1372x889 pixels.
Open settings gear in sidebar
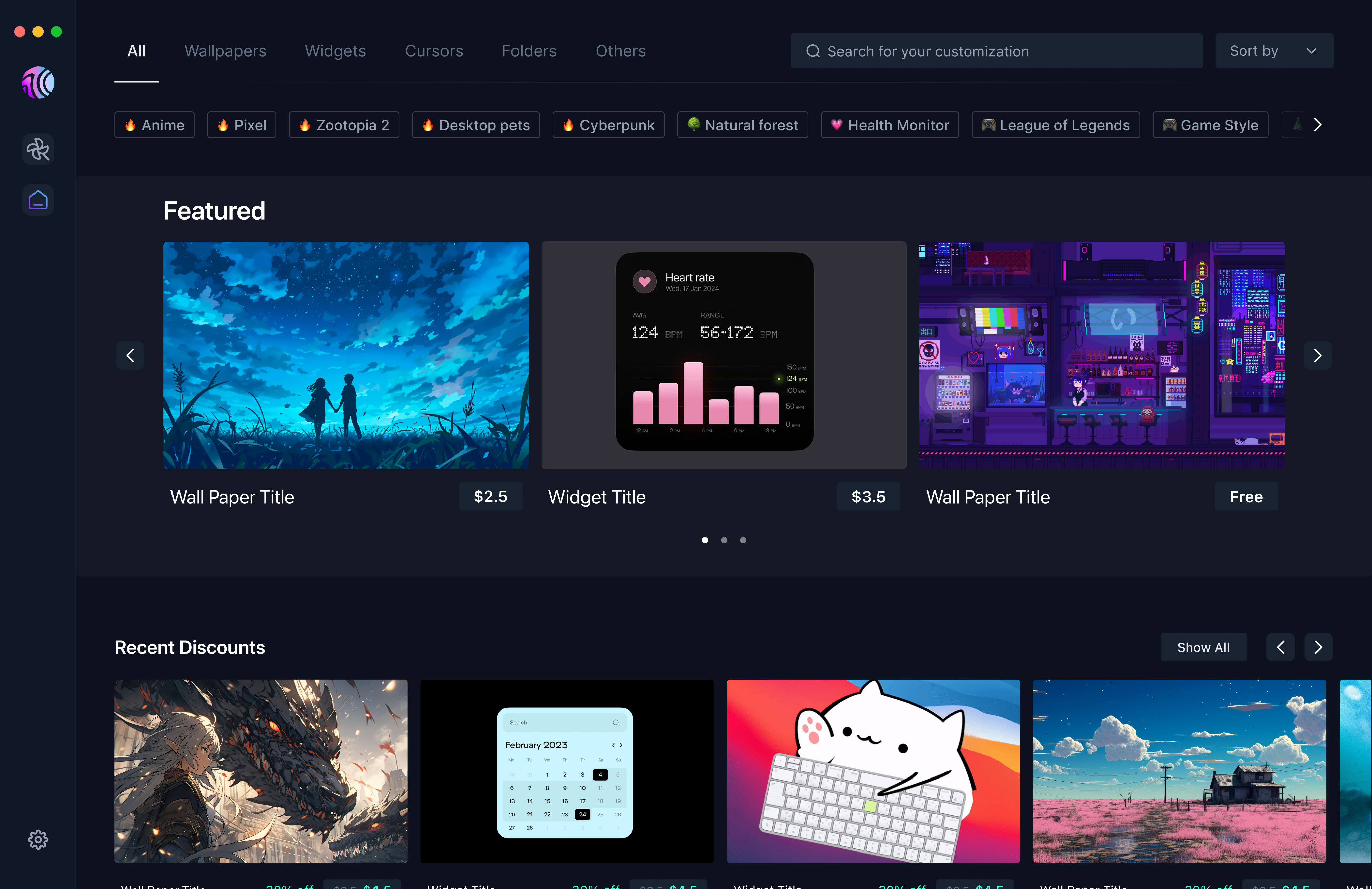tap(38, 839)
